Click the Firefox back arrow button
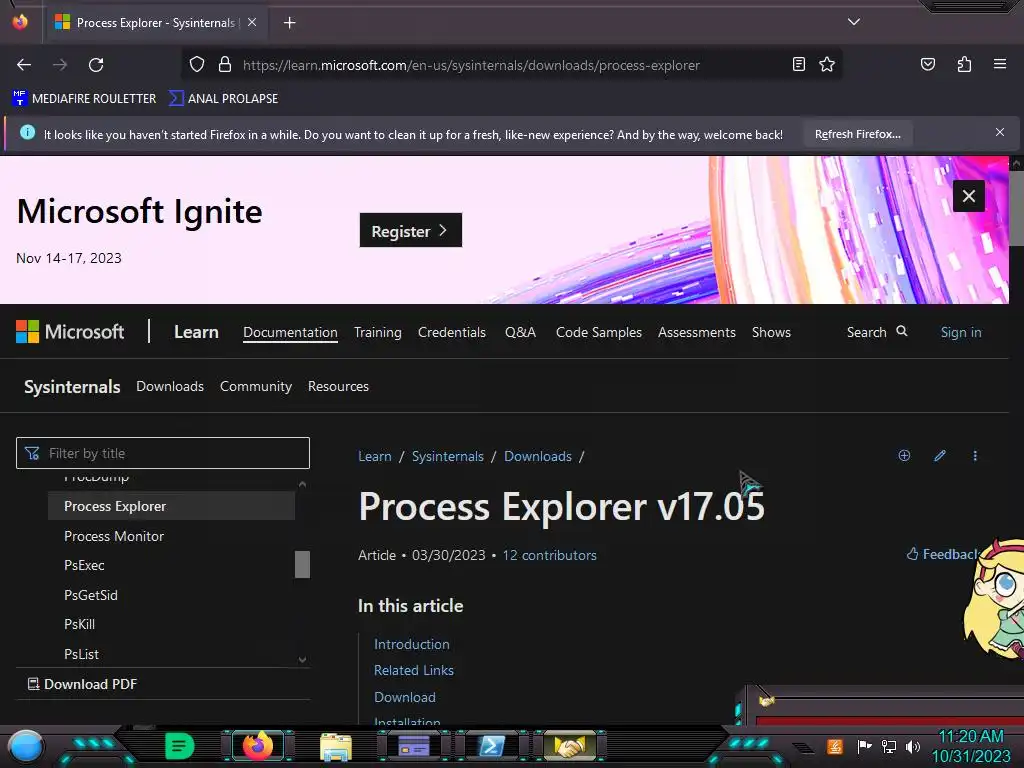The image size is (1024, 768). tap(24, 65)
